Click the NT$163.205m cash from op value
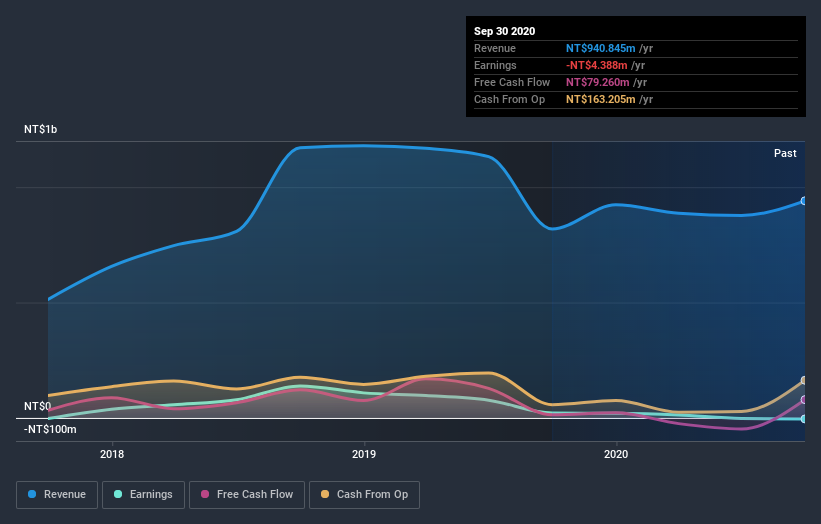The height and width of the screenshot is (524, 821). [601, 99]
